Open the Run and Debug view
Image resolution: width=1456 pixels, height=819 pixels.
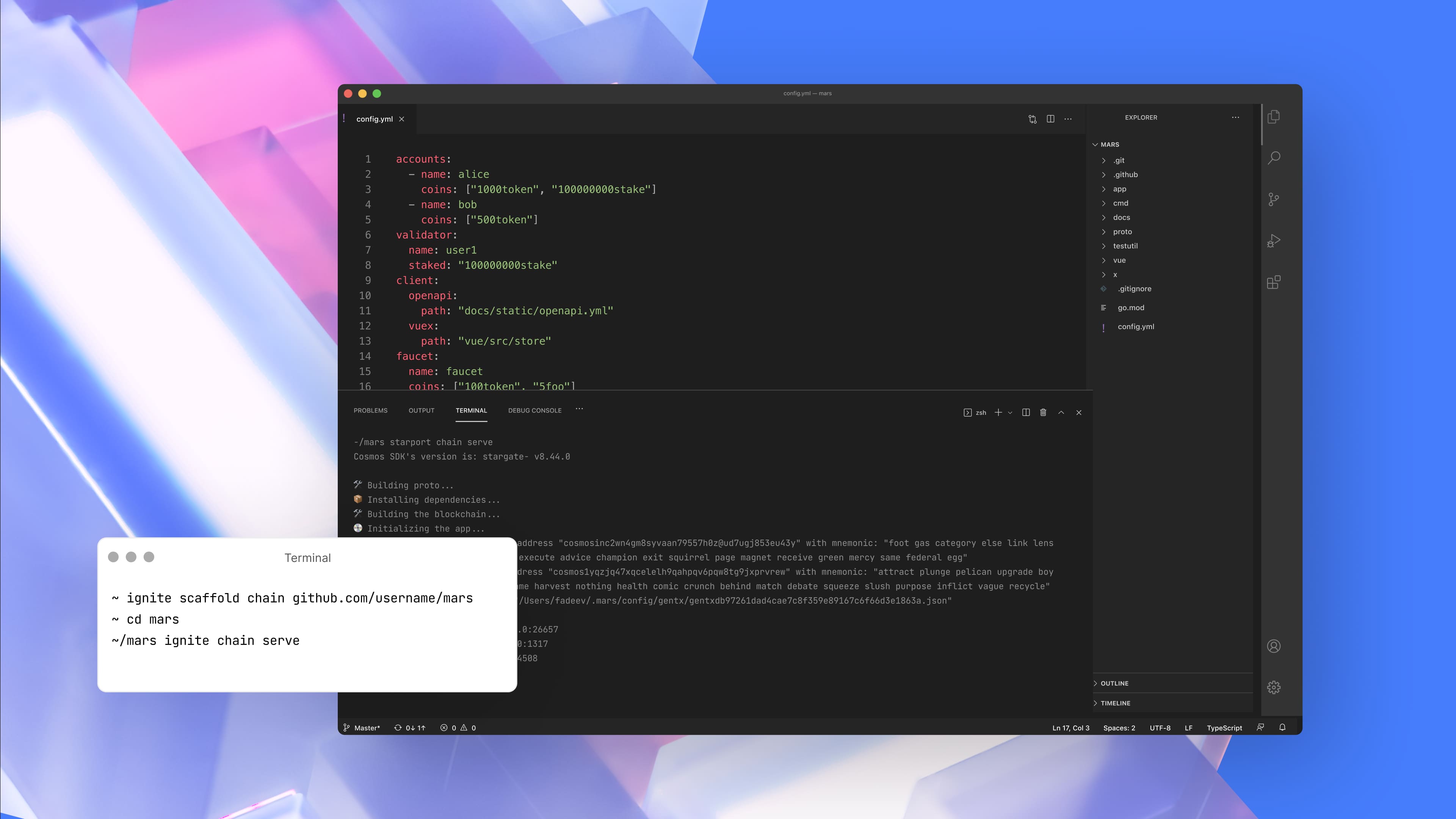(x=1273, y=241)
